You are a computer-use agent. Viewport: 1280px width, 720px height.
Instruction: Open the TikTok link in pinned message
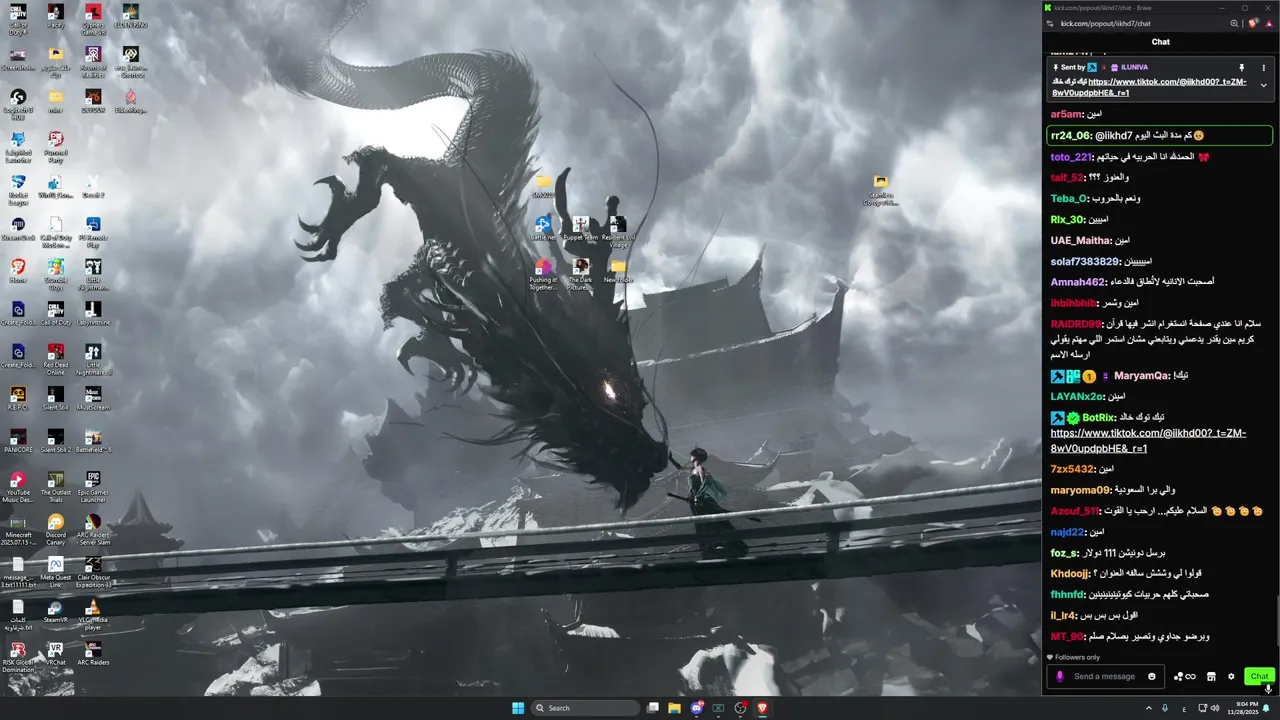coord(1149,87)
